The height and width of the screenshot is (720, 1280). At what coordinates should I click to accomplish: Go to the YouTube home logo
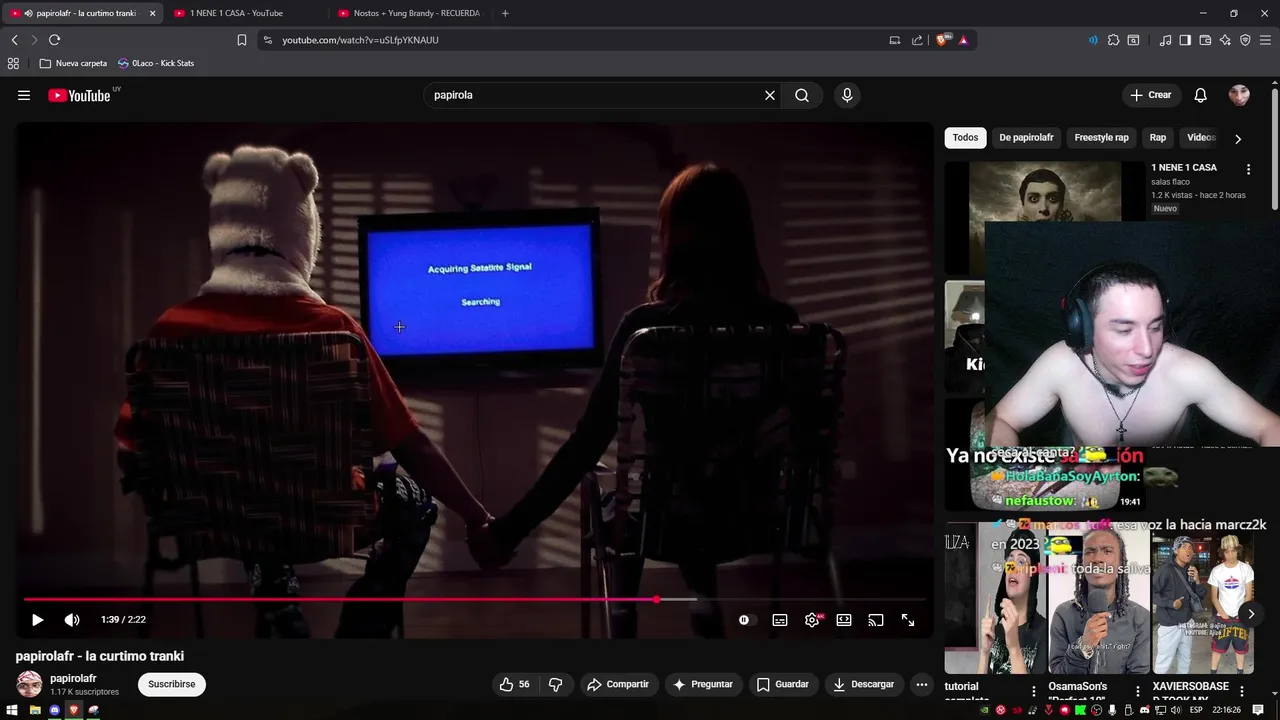click(x=79, y=96)
